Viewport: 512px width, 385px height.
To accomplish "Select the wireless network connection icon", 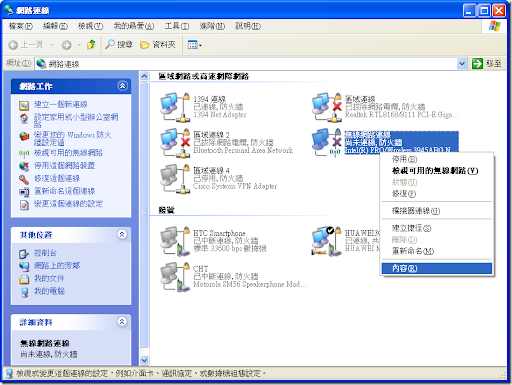I will [326, 142].
